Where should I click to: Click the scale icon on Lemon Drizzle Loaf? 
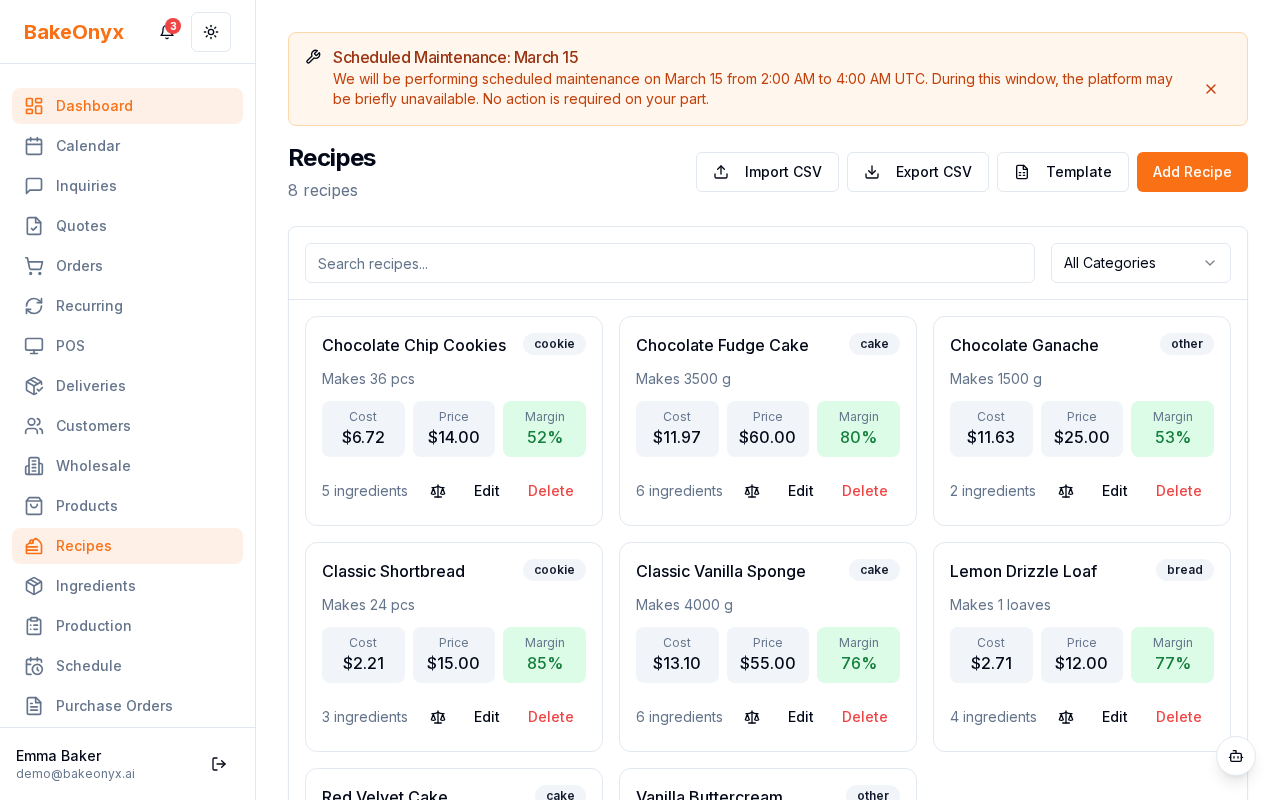[1066, 717]
